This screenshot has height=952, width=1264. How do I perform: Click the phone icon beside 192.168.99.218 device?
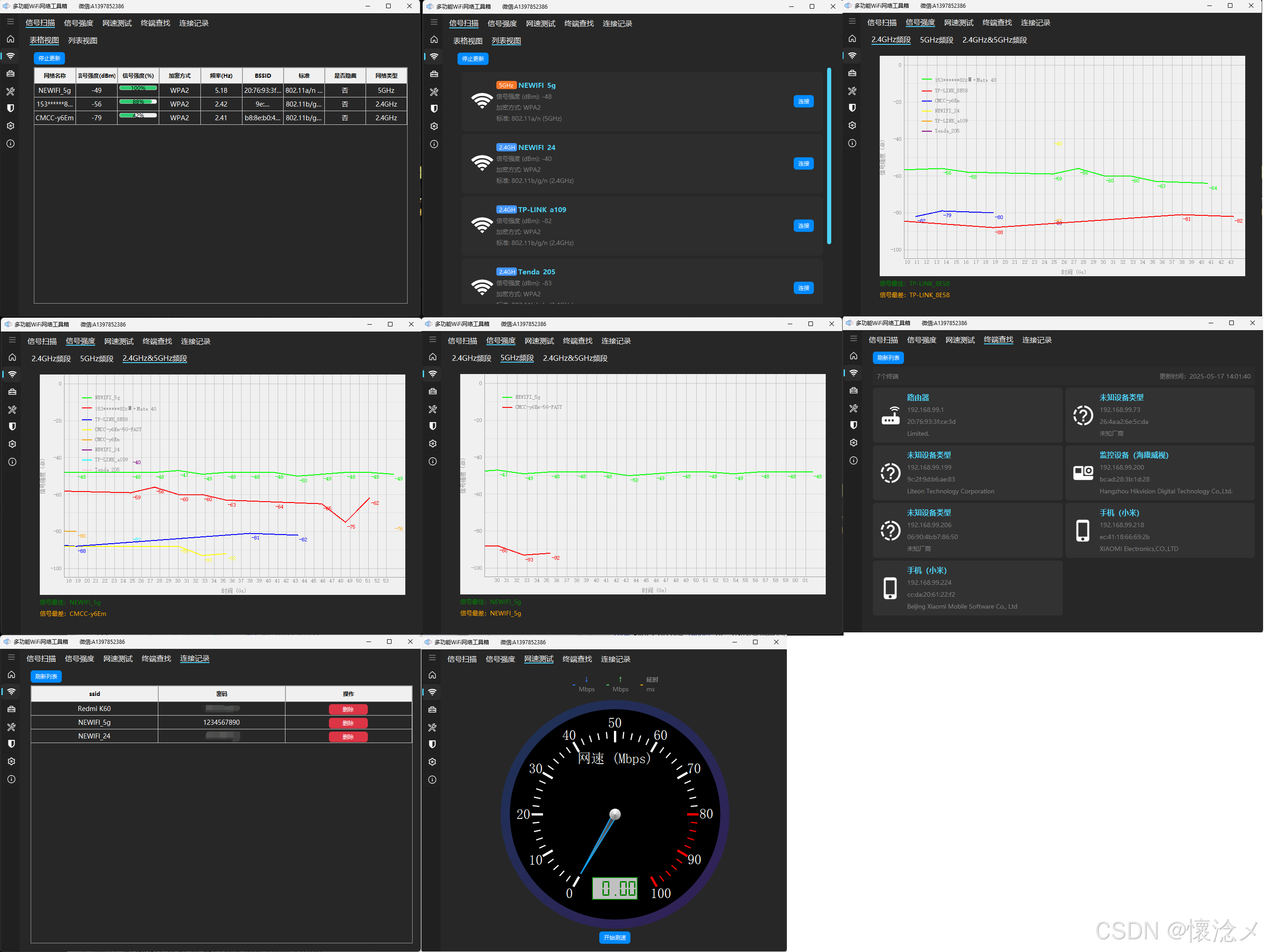pos(1082,530)
